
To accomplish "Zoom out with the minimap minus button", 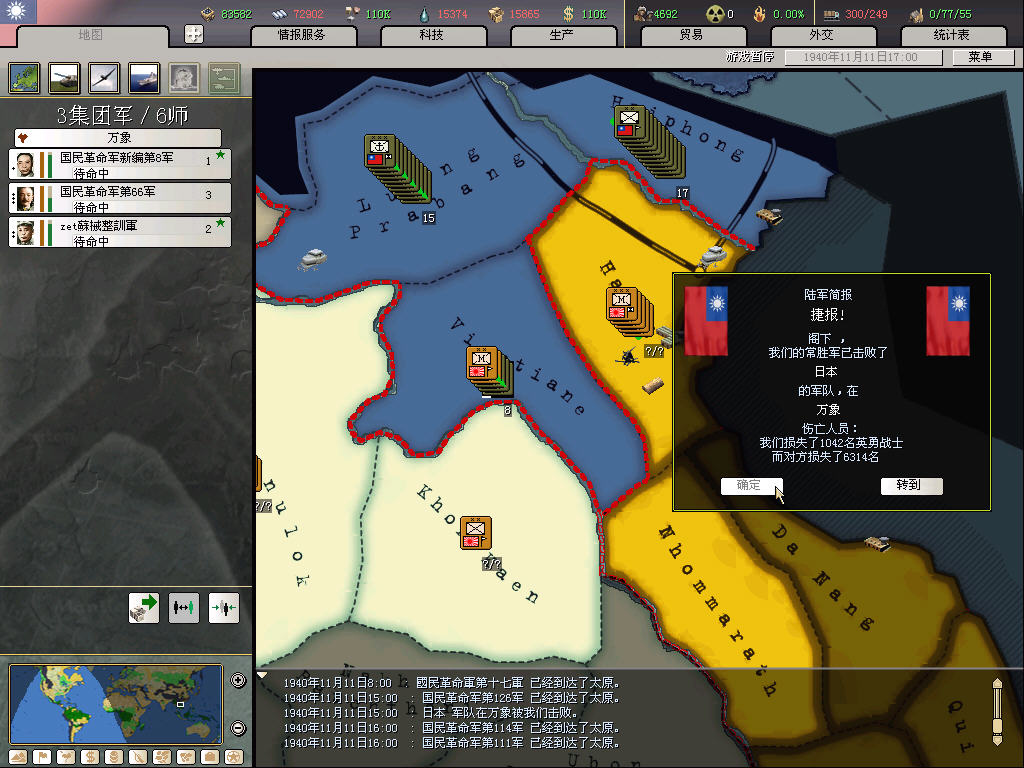I will point(238,728).
